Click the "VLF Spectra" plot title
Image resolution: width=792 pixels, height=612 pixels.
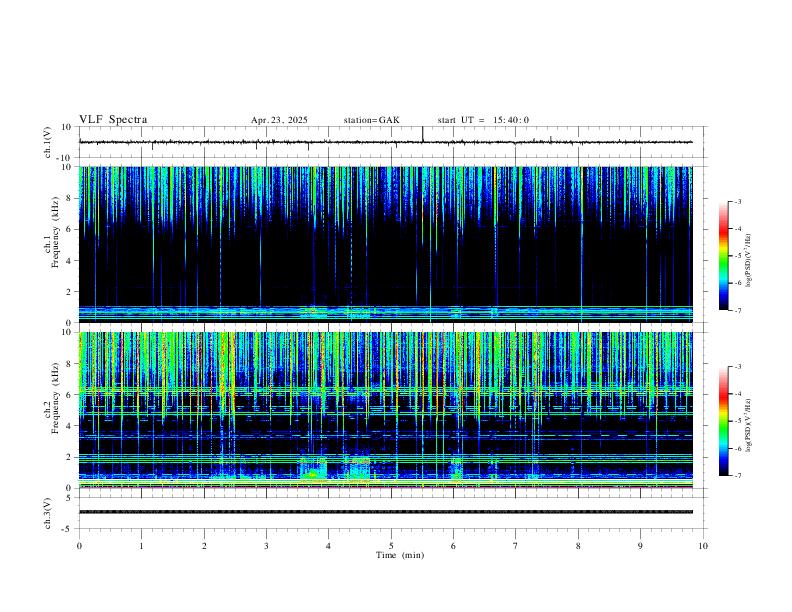(x=113, y=120)
